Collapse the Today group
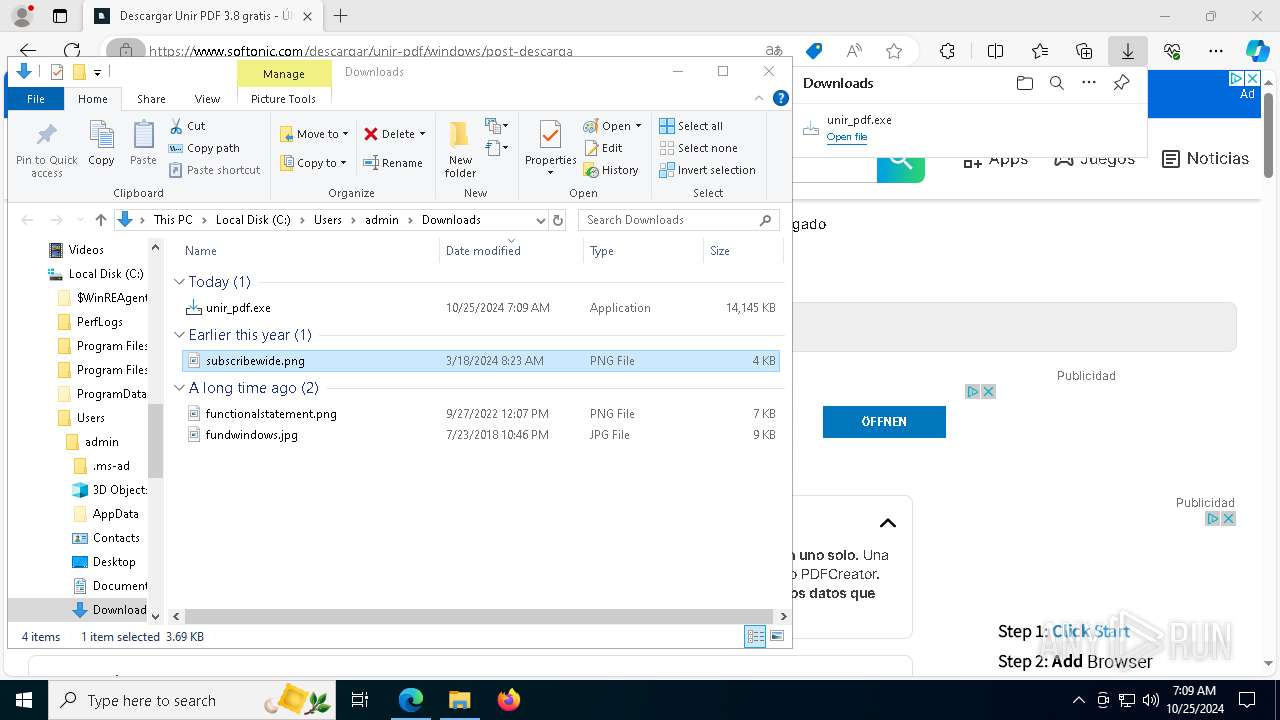Screen dimensions: 1280x720 [x=179, y=282]
